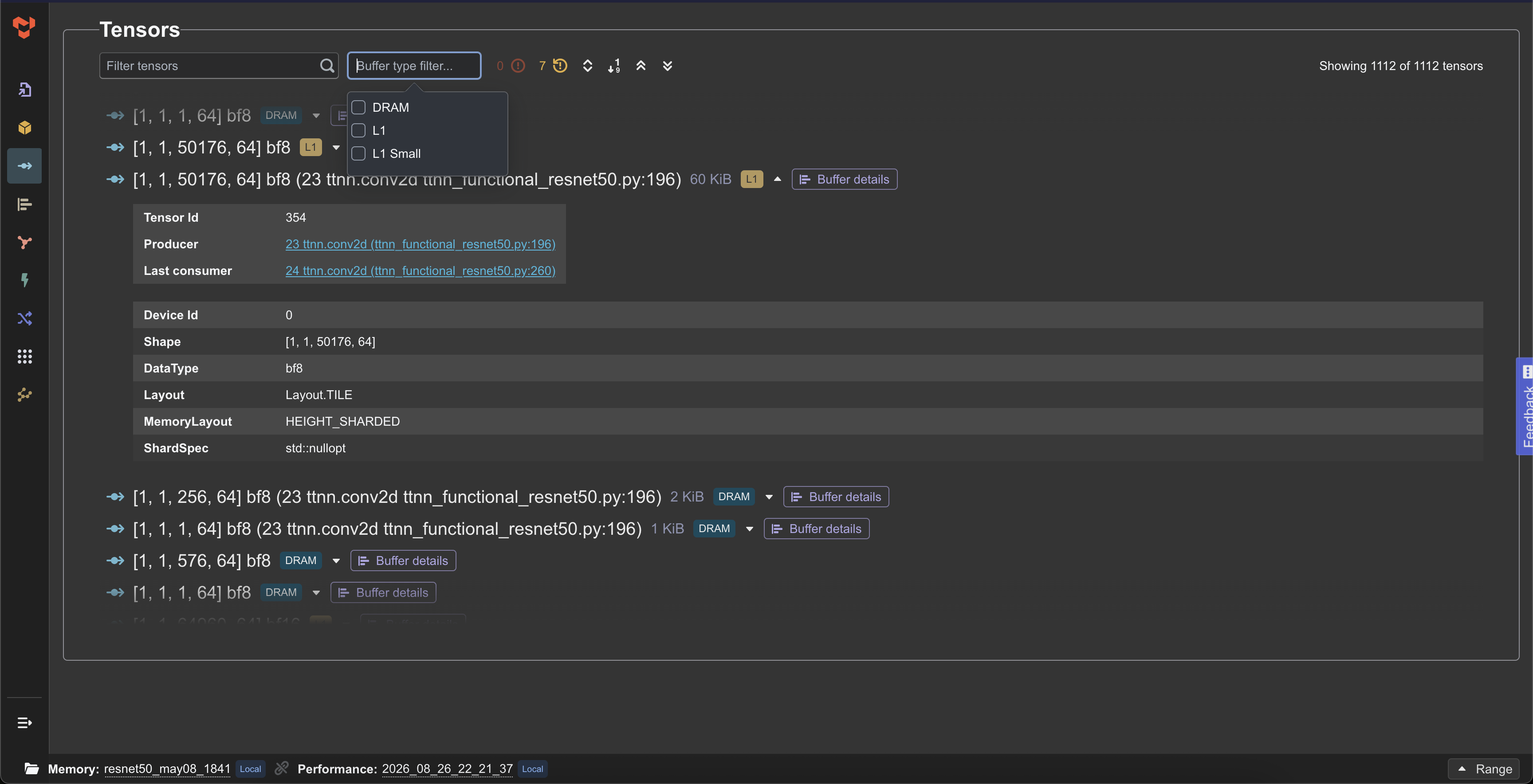Toggle the sidebar menu collapse icon

click(x=24, y=723)
